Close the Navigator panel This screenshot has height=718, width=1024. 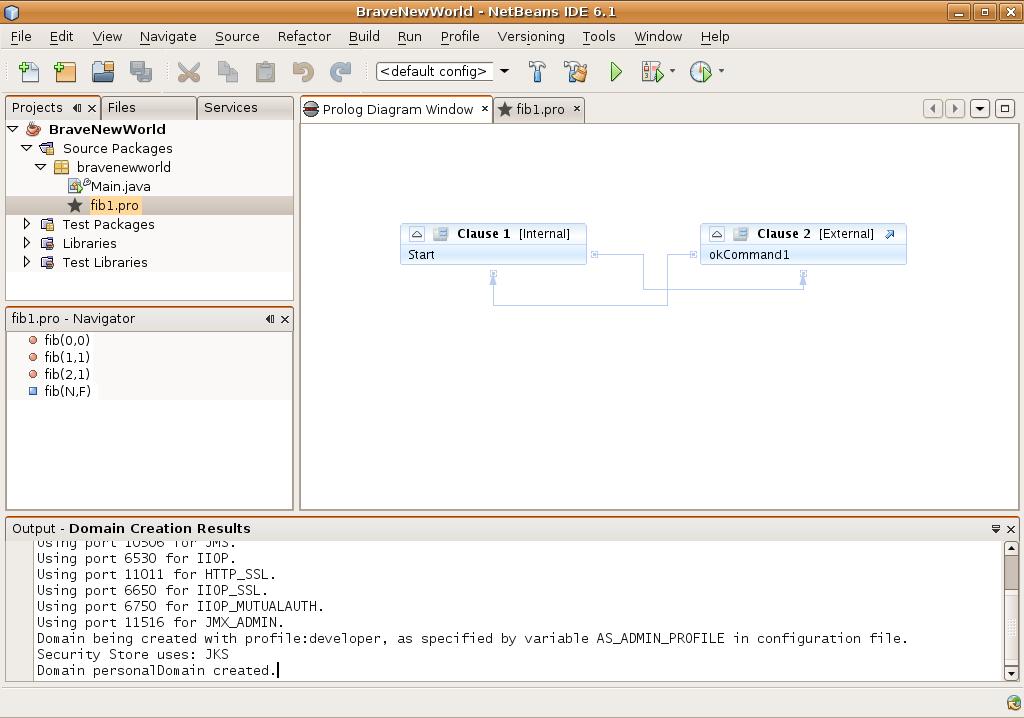285,319
